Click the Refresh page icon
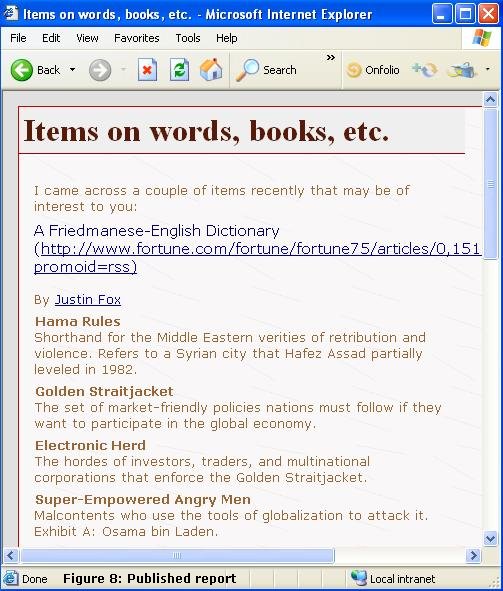Image resolution: width=503 pixels, height=591 pixels. tap(179, 70)
